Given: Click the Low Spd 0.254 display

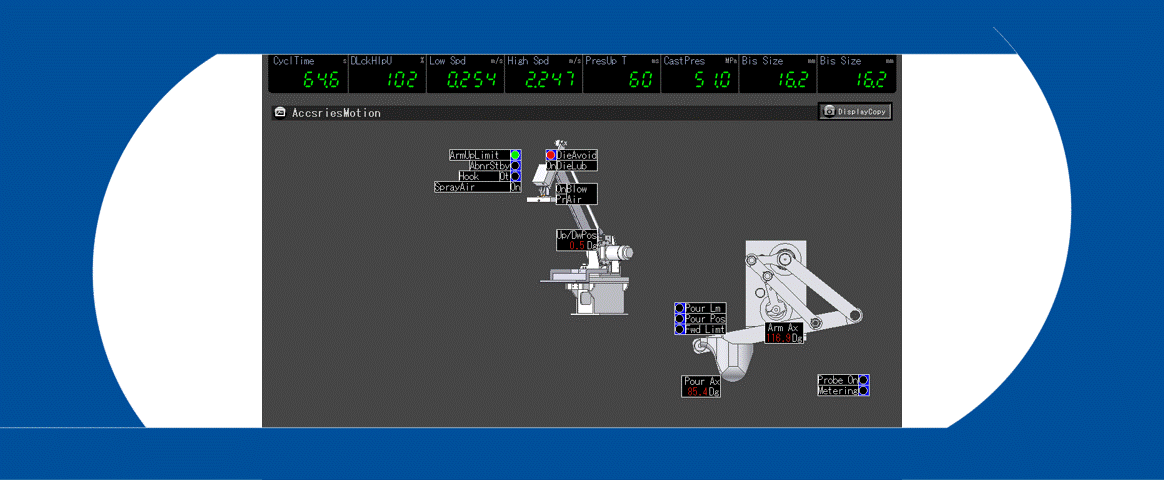Looking at the screenshot, I should 465,74.
